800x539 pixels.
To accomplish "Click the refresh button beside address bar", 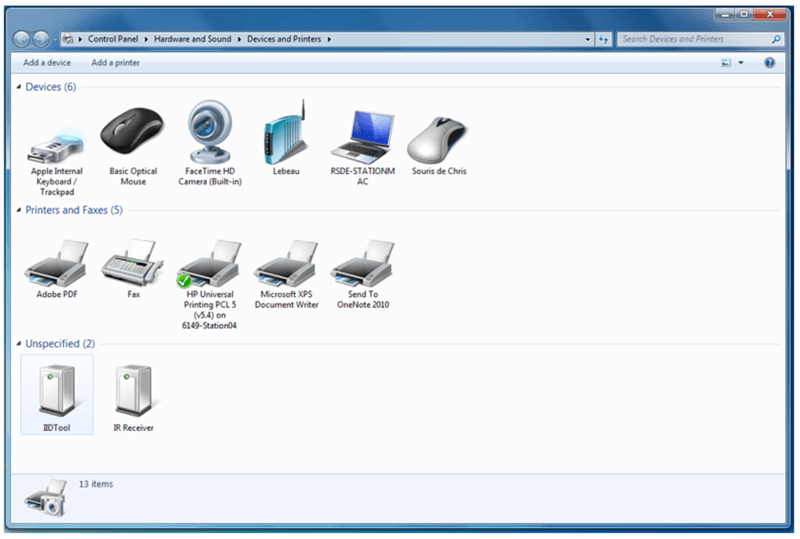I will 604,39.
